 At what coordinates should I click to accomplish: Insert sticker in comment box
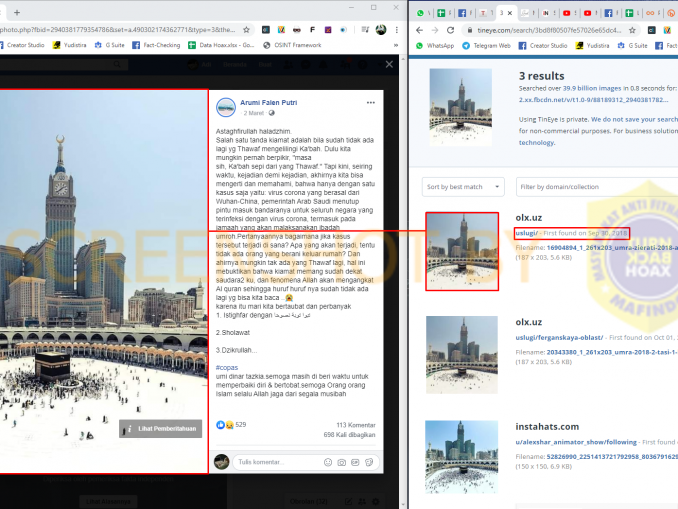369,462
